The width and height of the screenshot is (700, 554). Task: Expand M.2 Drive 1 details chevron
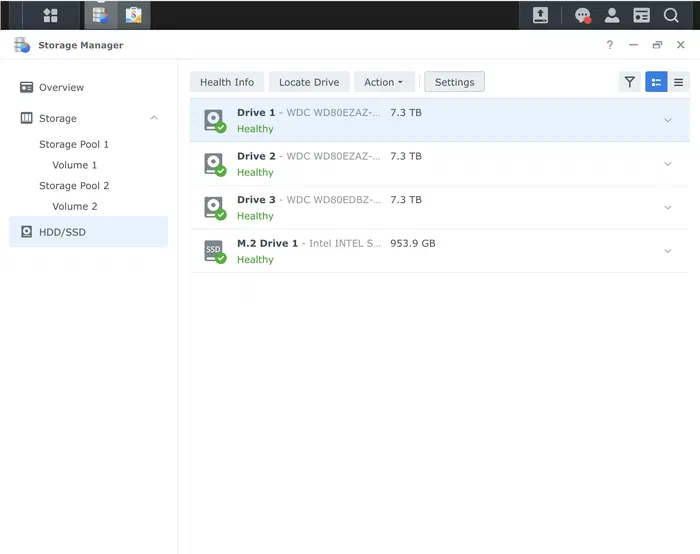[668, 251]
